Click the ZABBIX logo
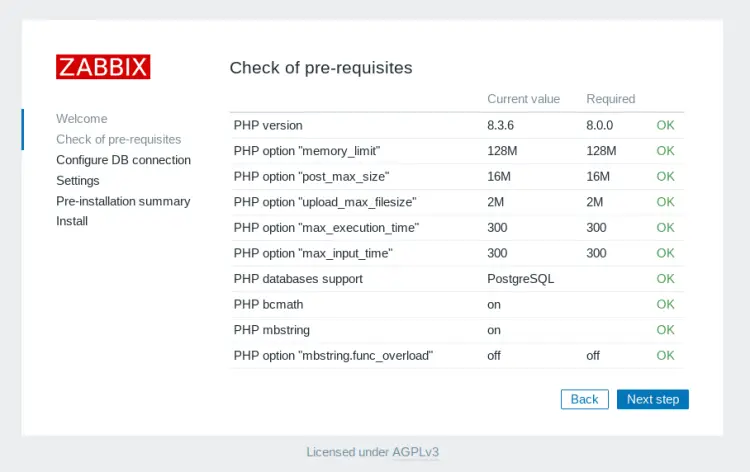 tap(103, 66)
